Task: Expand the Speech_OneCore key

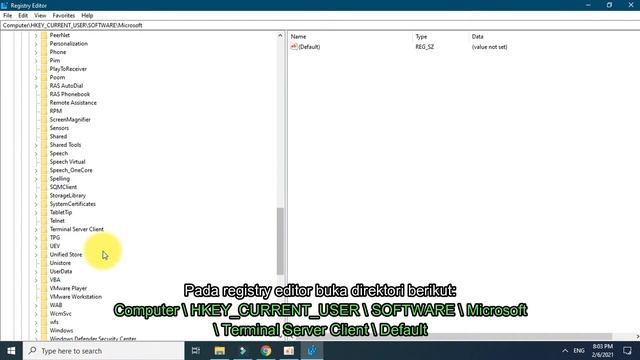Action: (x=36, y=170)
